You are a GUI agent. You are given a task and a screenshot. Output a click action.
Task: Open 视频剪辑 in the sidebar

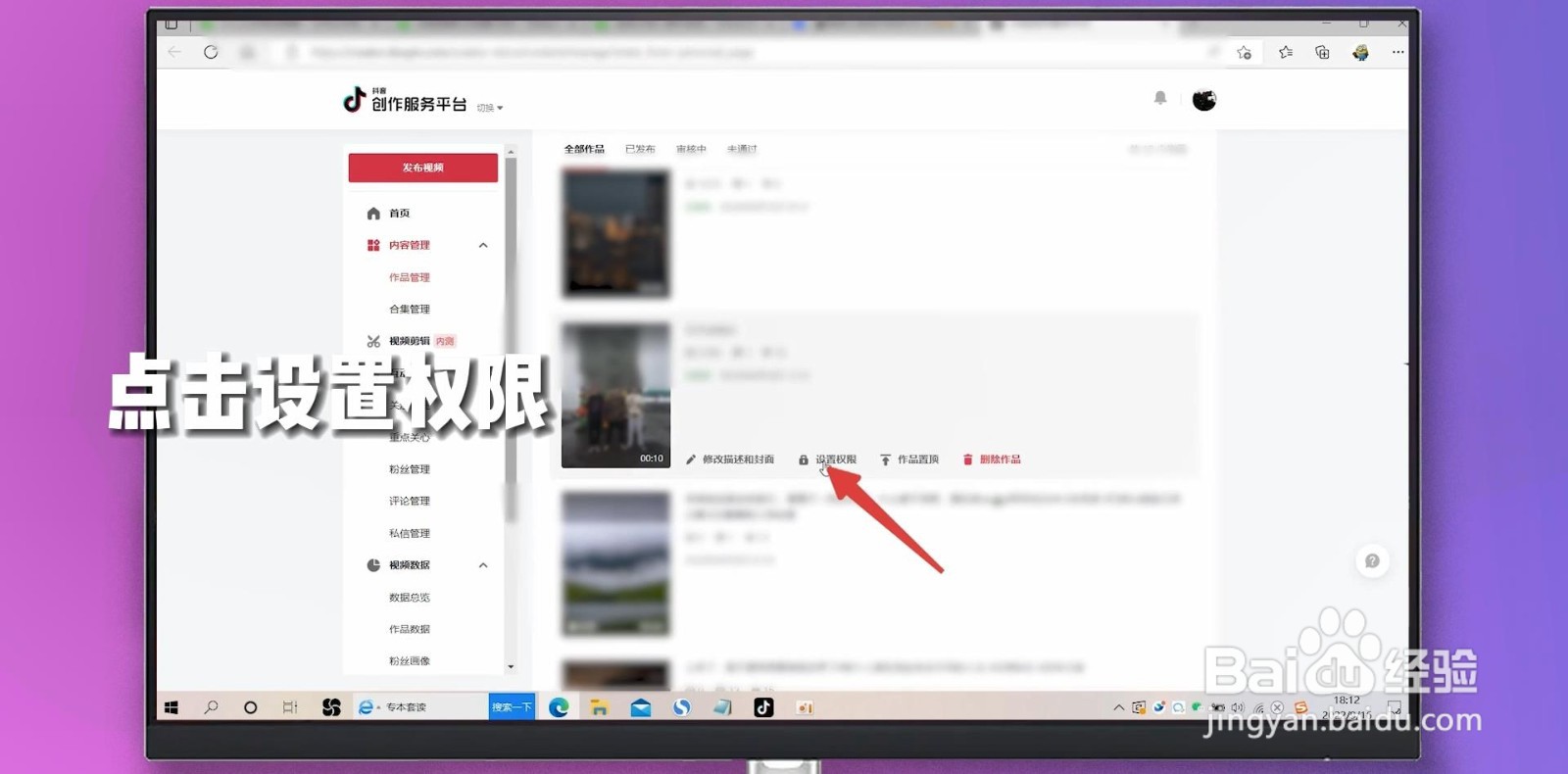click(x=410, y=341)
